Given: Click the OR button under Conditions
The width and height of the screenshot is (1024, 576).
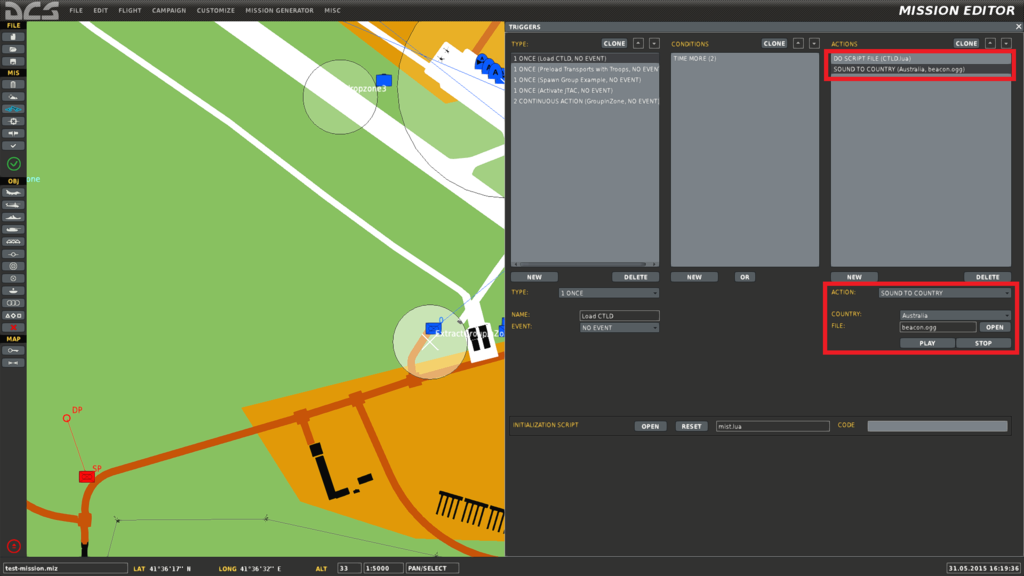Looking at the screenshot, I should 744,277.
